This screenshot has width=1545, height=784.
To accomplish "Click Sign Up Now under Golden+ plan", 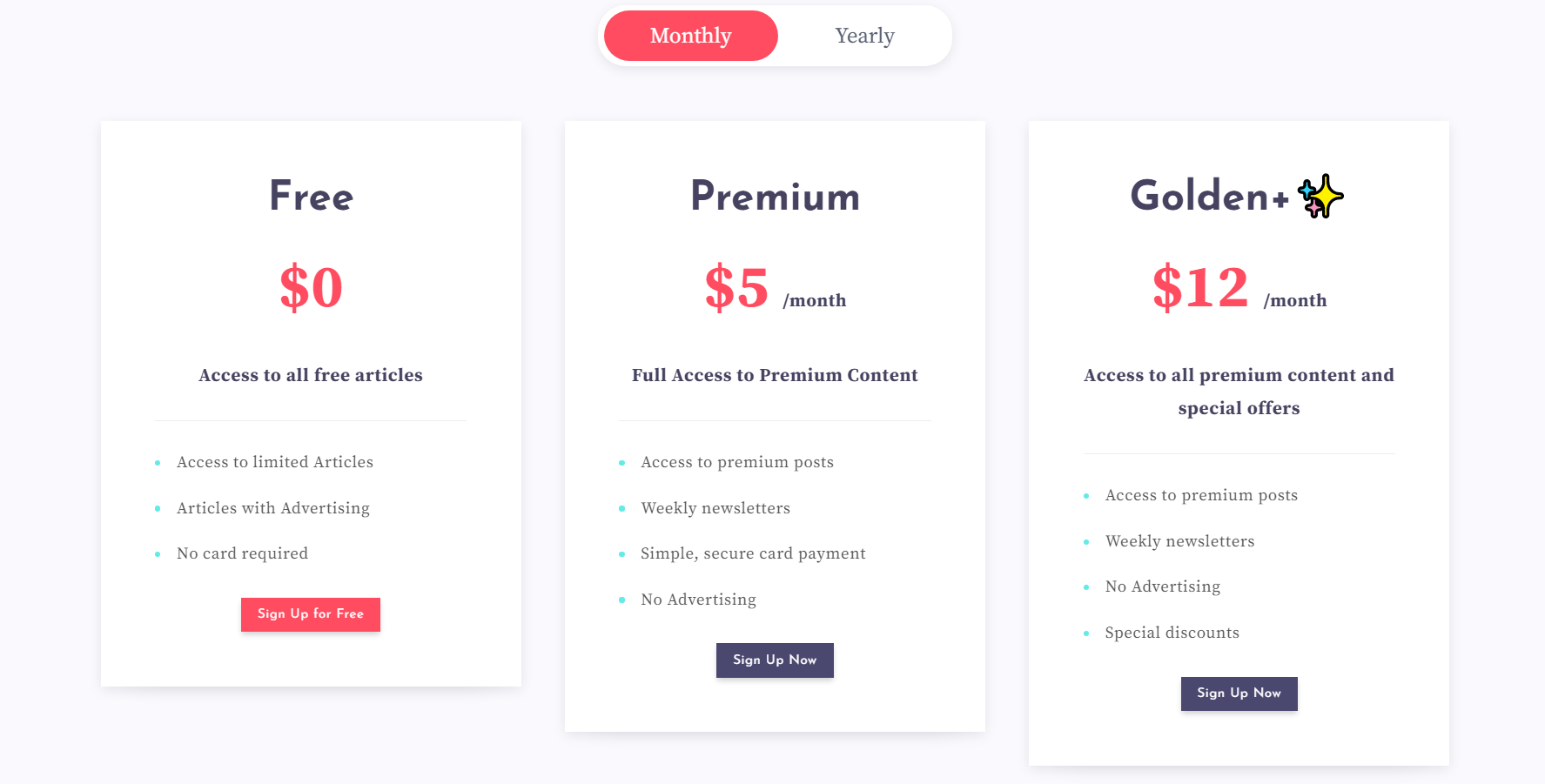I will (1239, 694).
